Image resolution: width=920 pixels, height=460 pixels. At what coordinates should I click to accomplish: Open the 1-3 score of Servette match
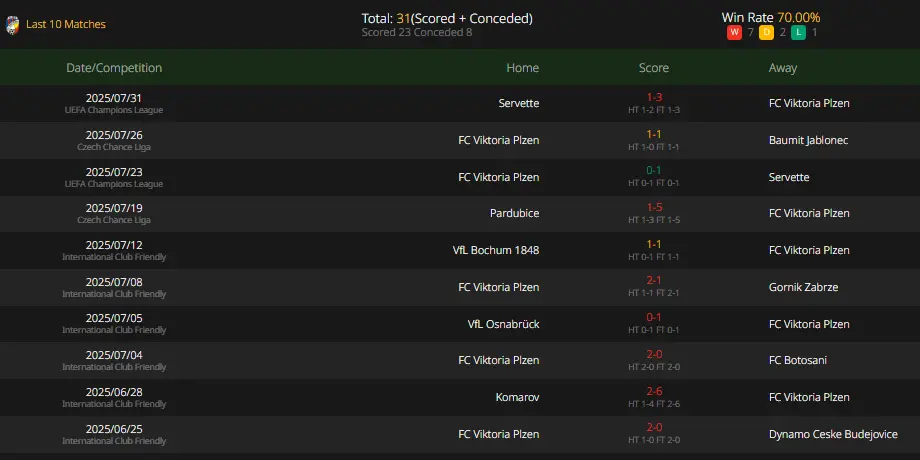(654, 97)
